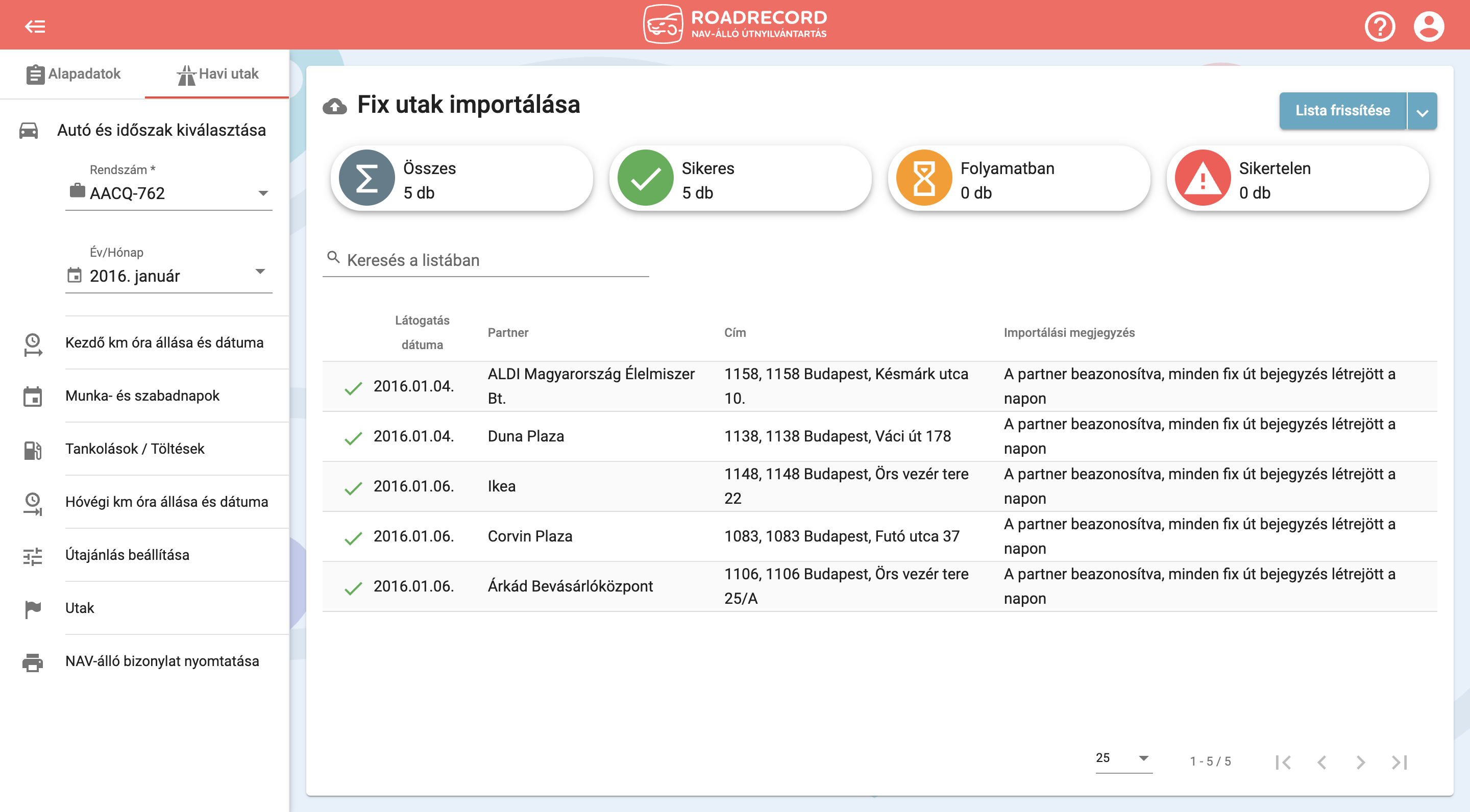Sort by Látogatás dátuma column header
This screenshot has width=1470, height=812.
pos(422,333)
